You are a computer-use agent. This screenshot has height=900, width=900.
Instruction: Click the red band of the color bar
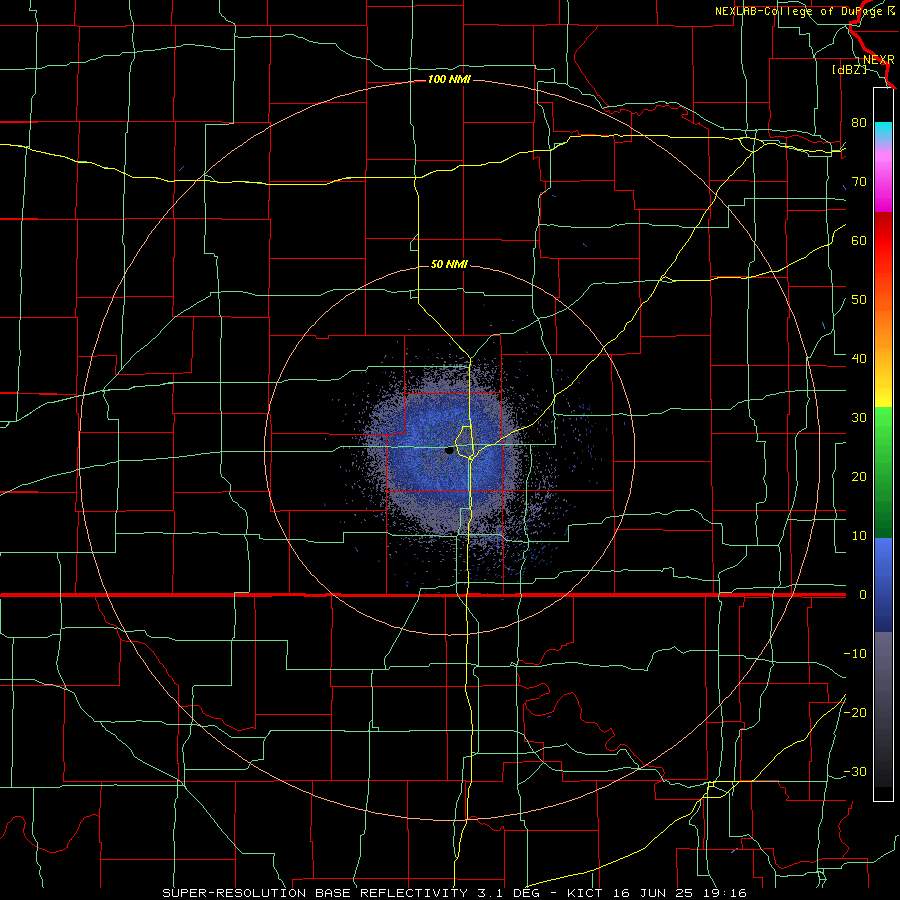click(x=883, y=241)
